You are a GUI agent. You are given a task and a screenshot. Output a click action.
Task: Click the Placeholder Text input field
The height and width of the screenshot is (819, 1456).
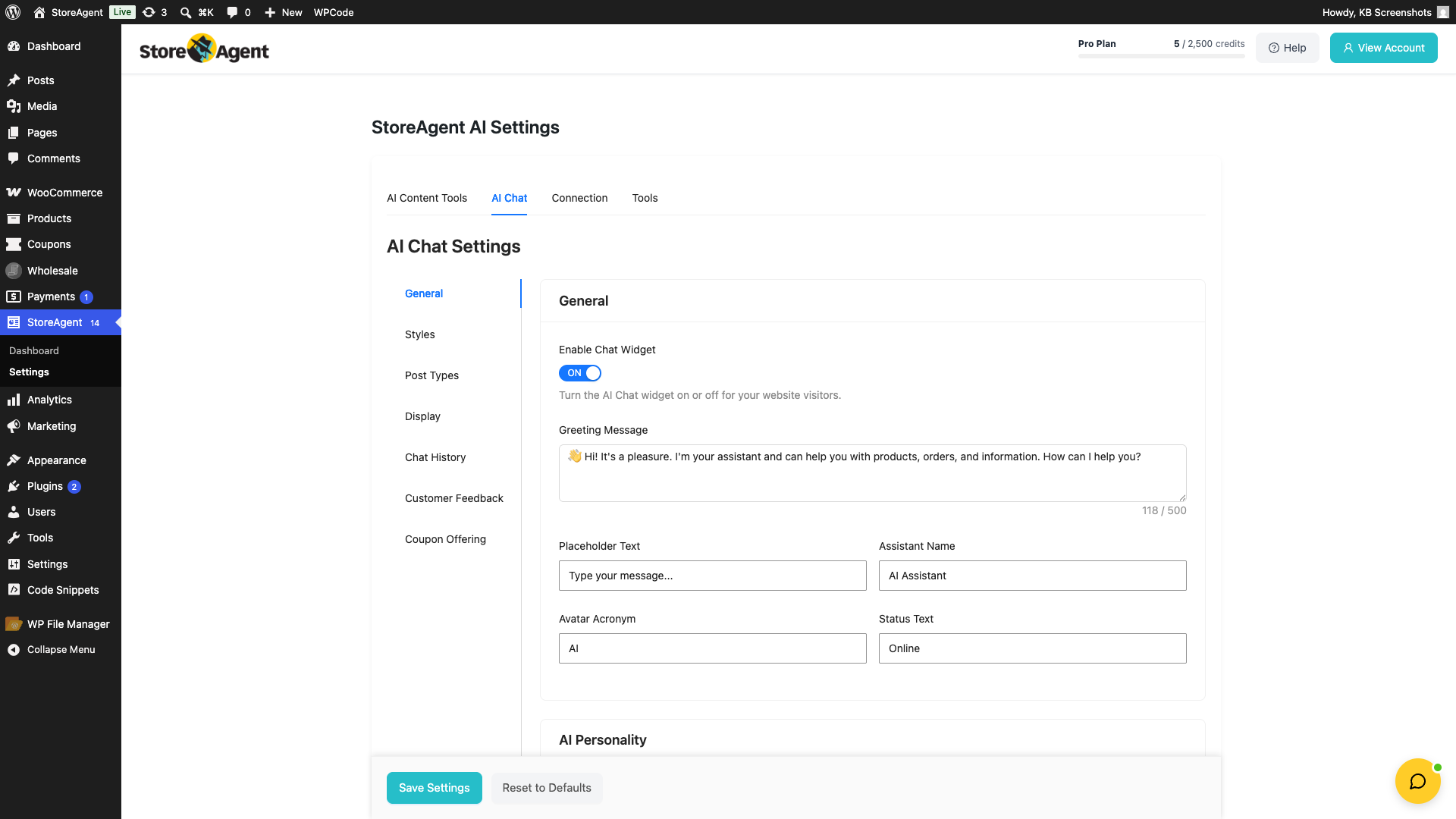point(713,576)
